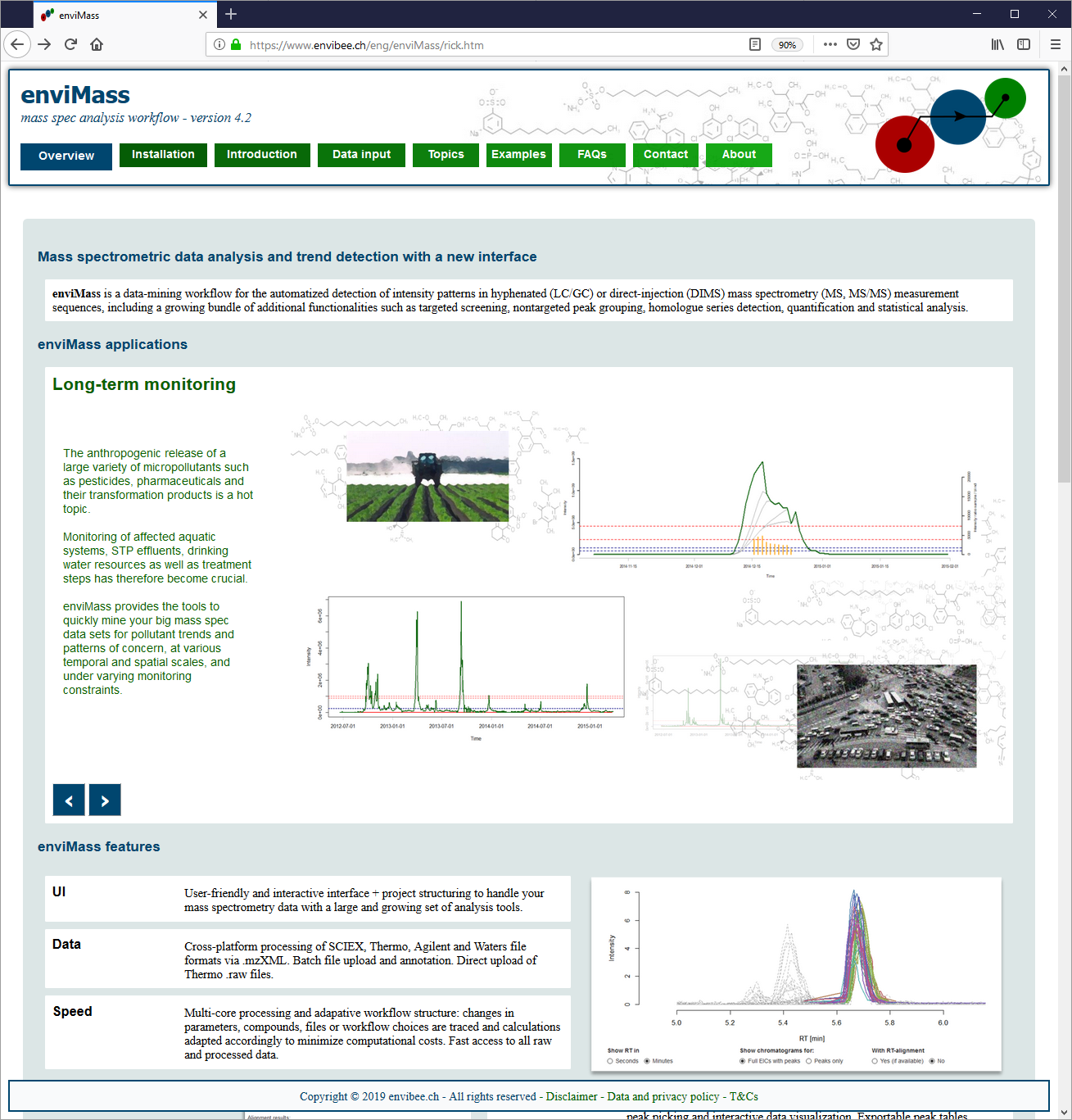Select Peaks only chromatogram option
This screenshot has height=1120, width=1072.
809,1061
